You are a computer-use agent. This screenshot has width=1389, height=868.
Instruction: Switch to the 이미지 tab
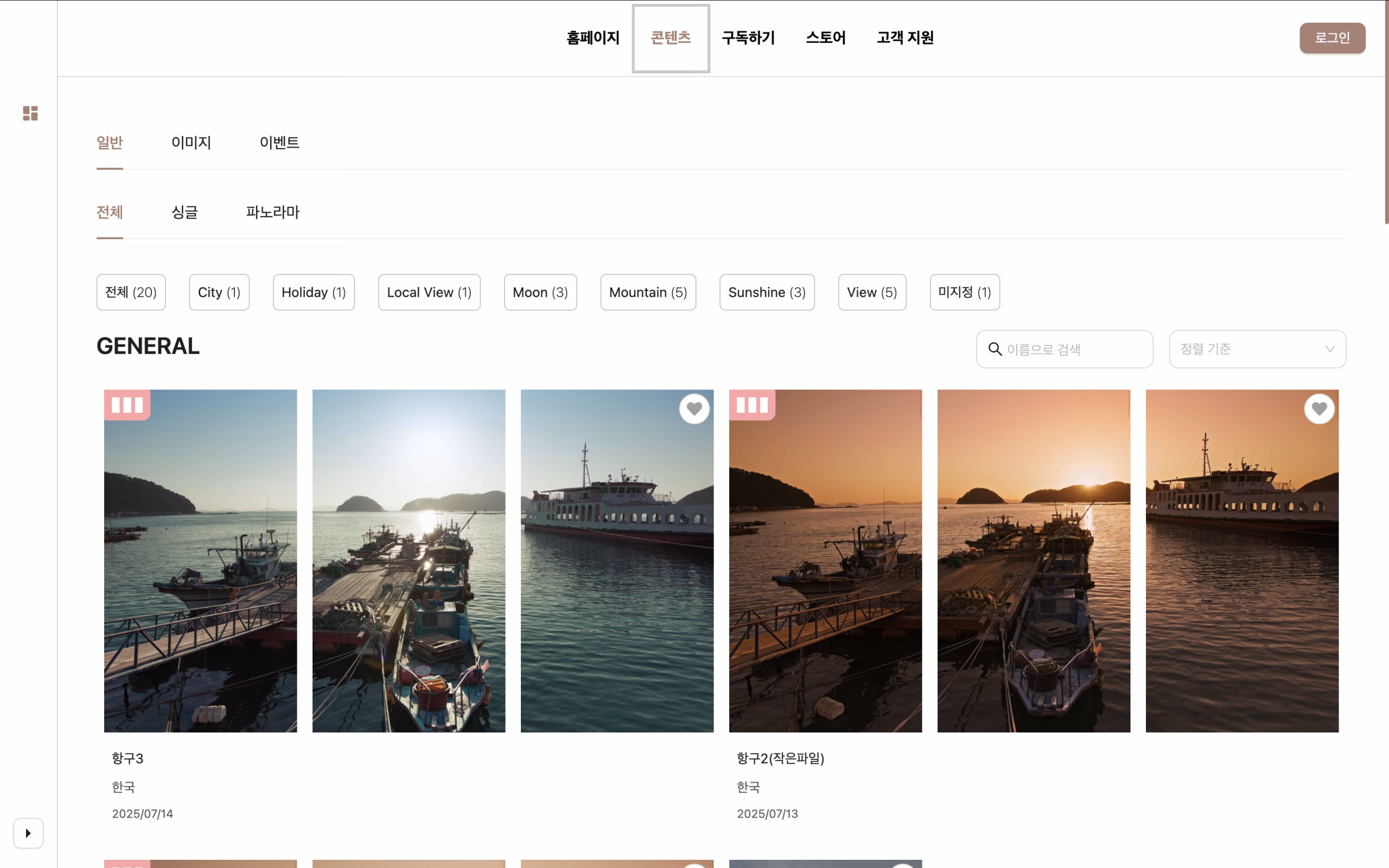[x=191, y=142]
